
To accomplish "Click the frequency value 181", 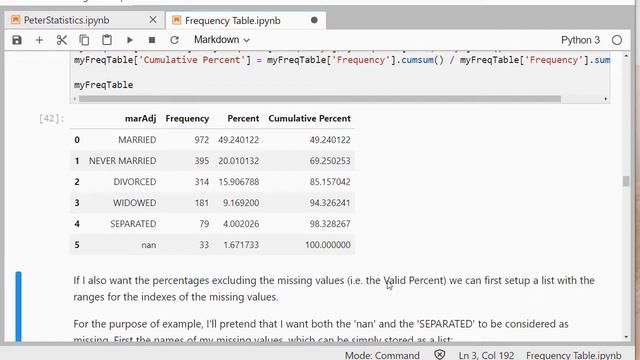I will click(202, 203).
